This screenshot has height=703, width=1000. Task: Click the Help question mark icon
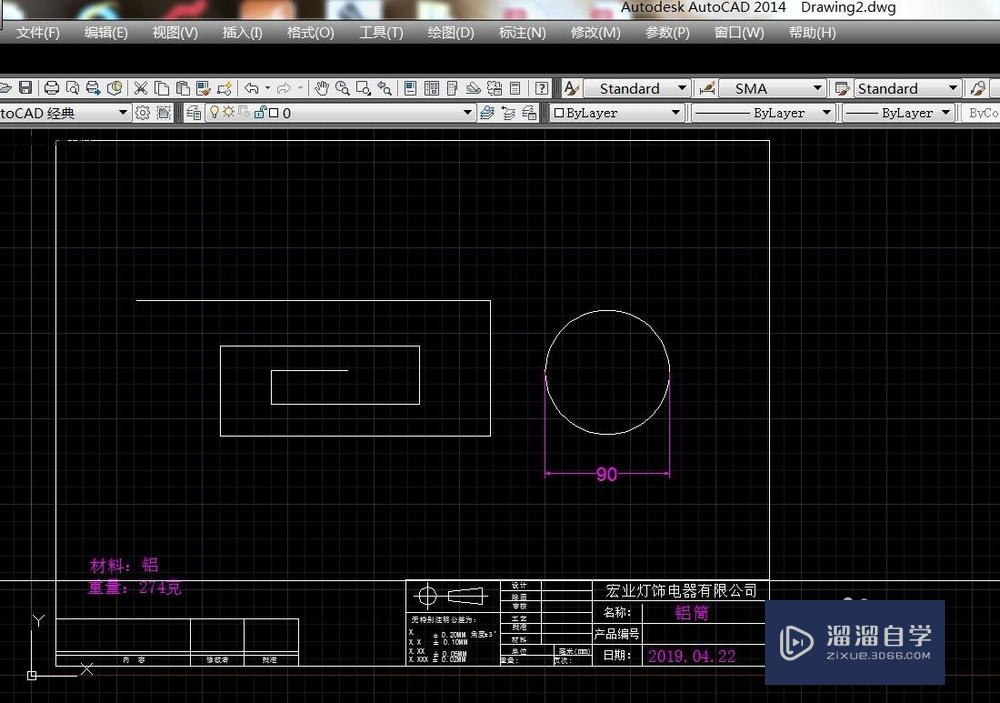coord(542,88)
